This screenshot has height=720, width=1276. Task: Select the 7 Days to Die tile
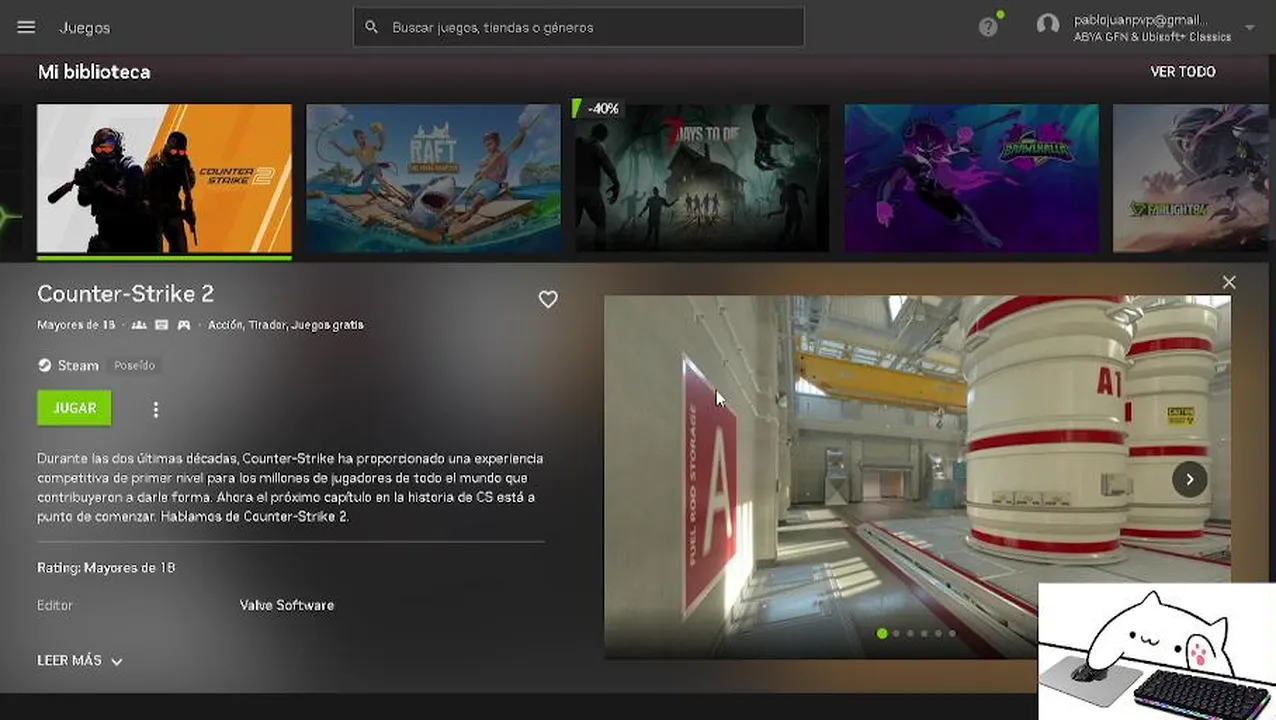[702, 178]
